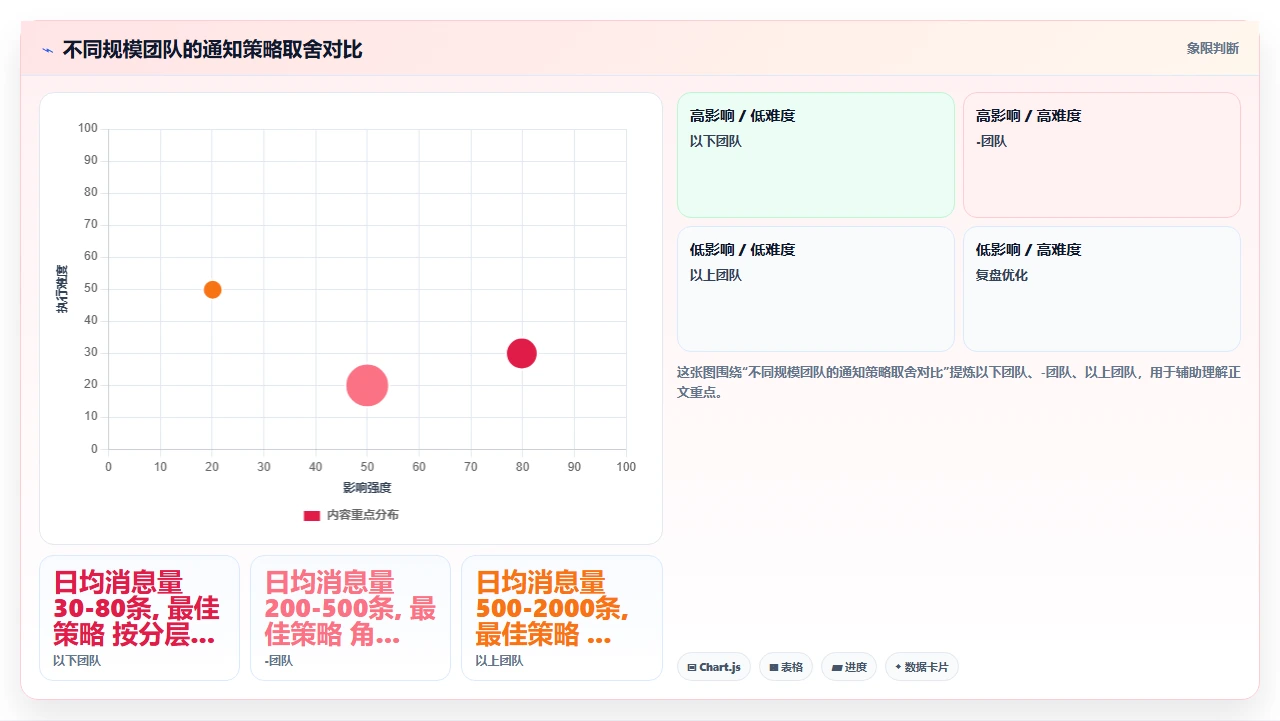Click the Chart.js tag icon

[x=692, y=667]
